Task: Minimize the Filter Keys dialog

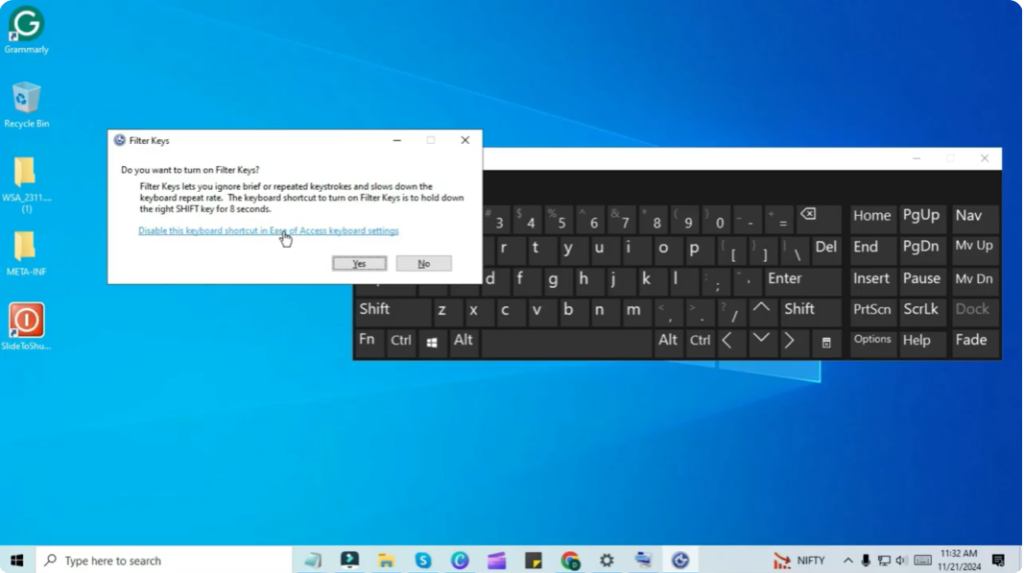Action: 397,140
